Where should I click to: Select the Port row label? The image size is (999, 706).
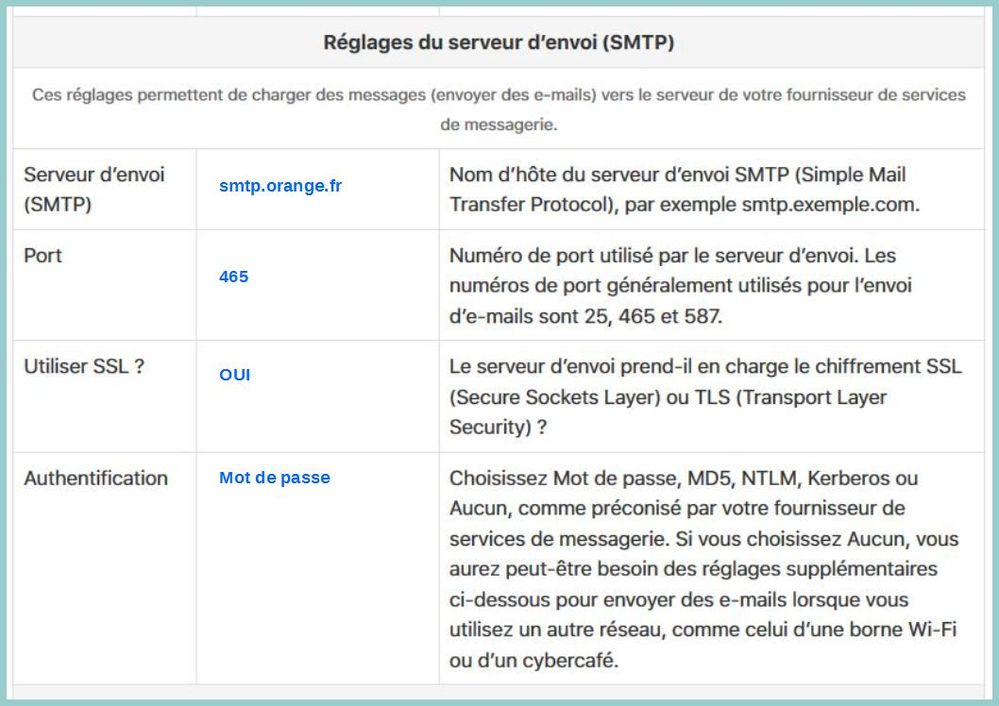click(x=43, y=256)
